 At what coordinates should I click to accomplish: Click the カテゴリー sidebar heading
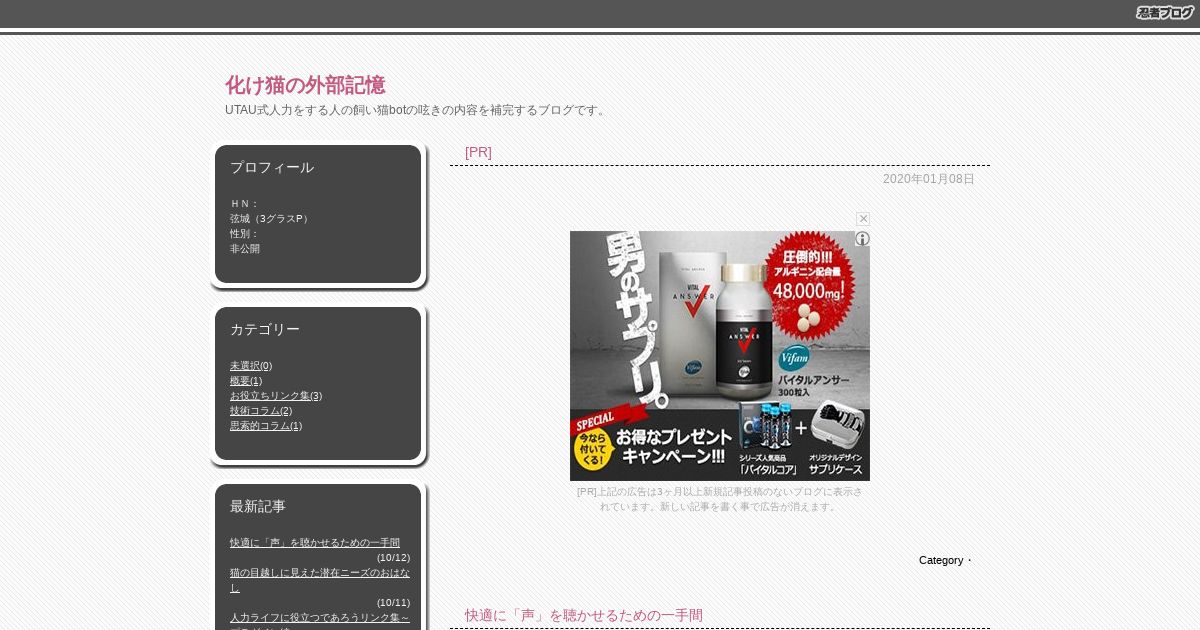[265, 329]
